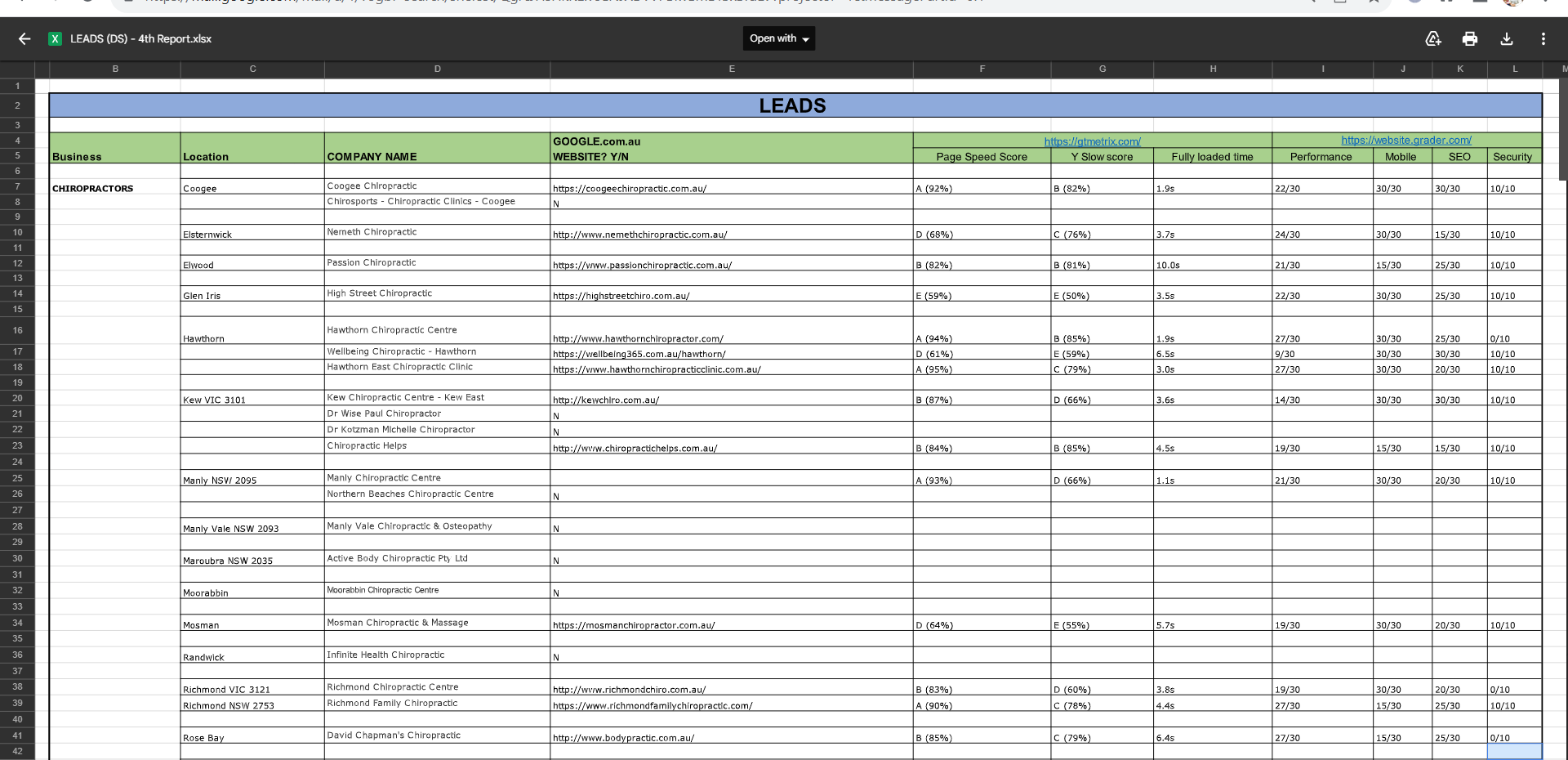Select the Nemeth Chiropractic cell

[437, 232]
